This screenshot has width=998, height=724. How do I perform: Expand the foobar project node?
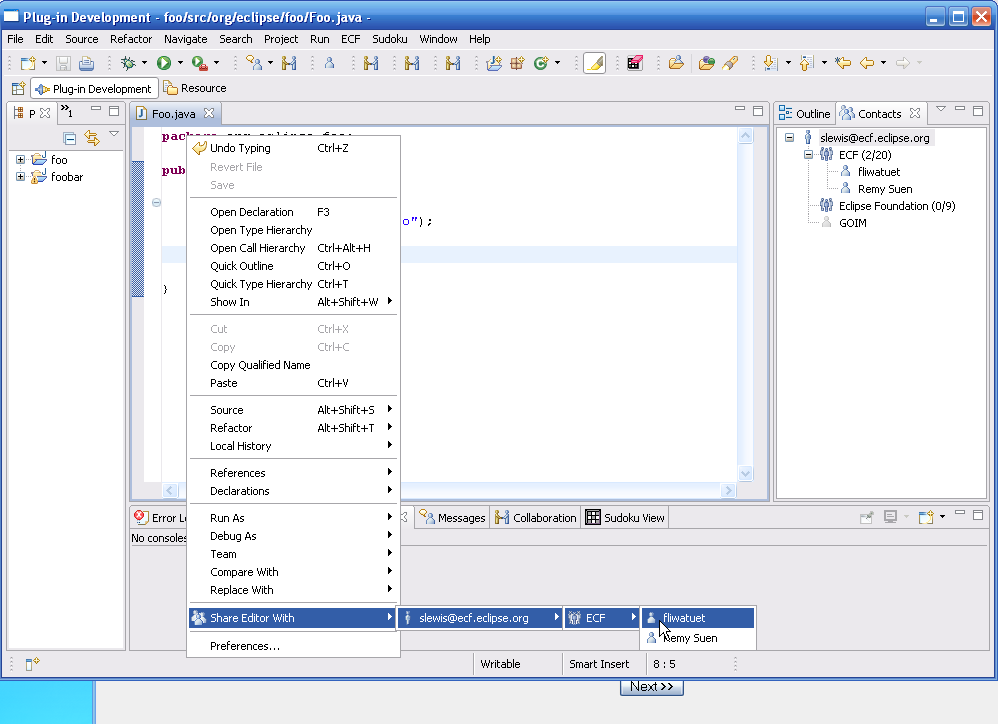click(20, 177)
